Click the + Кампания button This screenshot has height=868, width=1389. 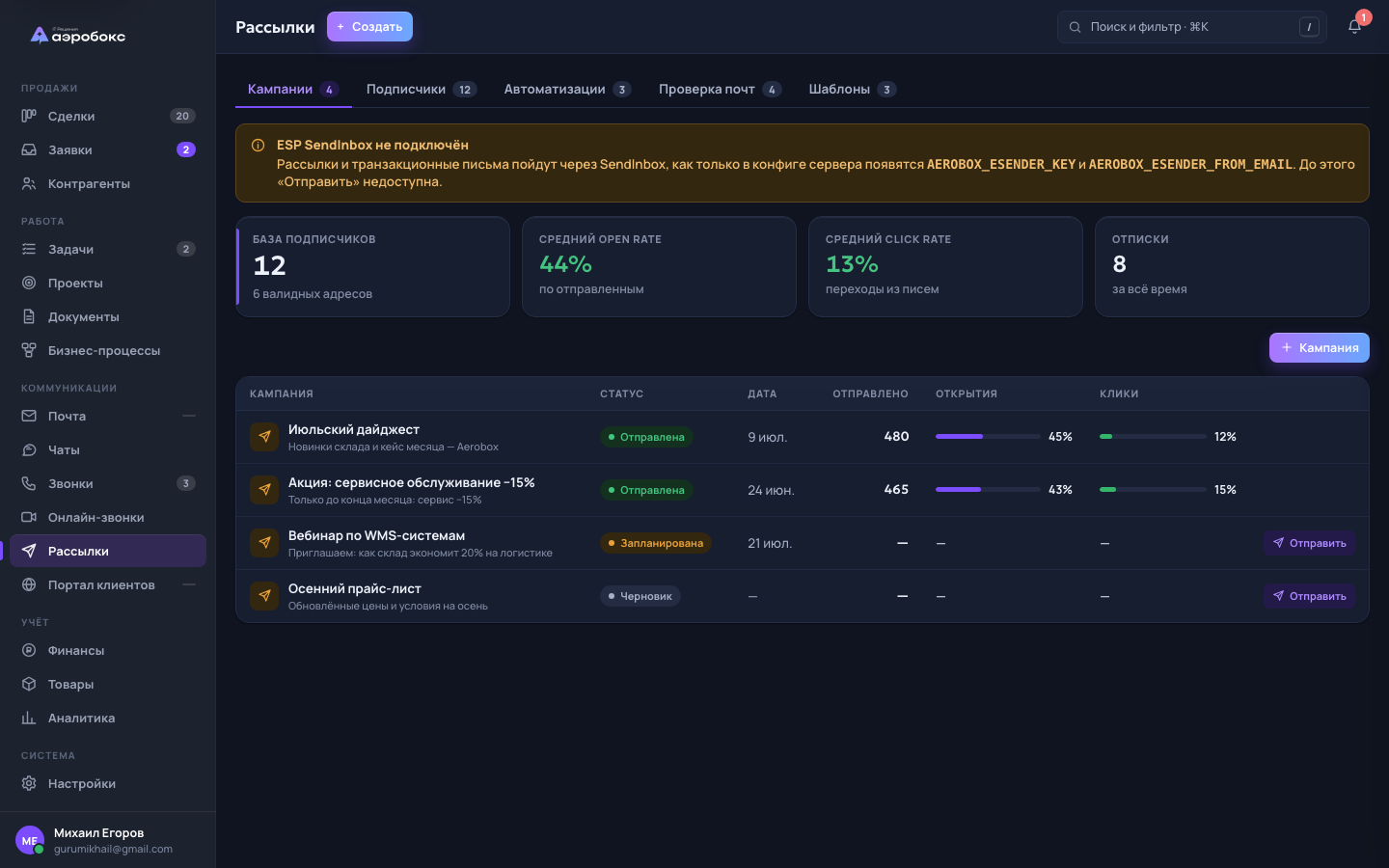pyautogui.click(x=1319, y=347)
